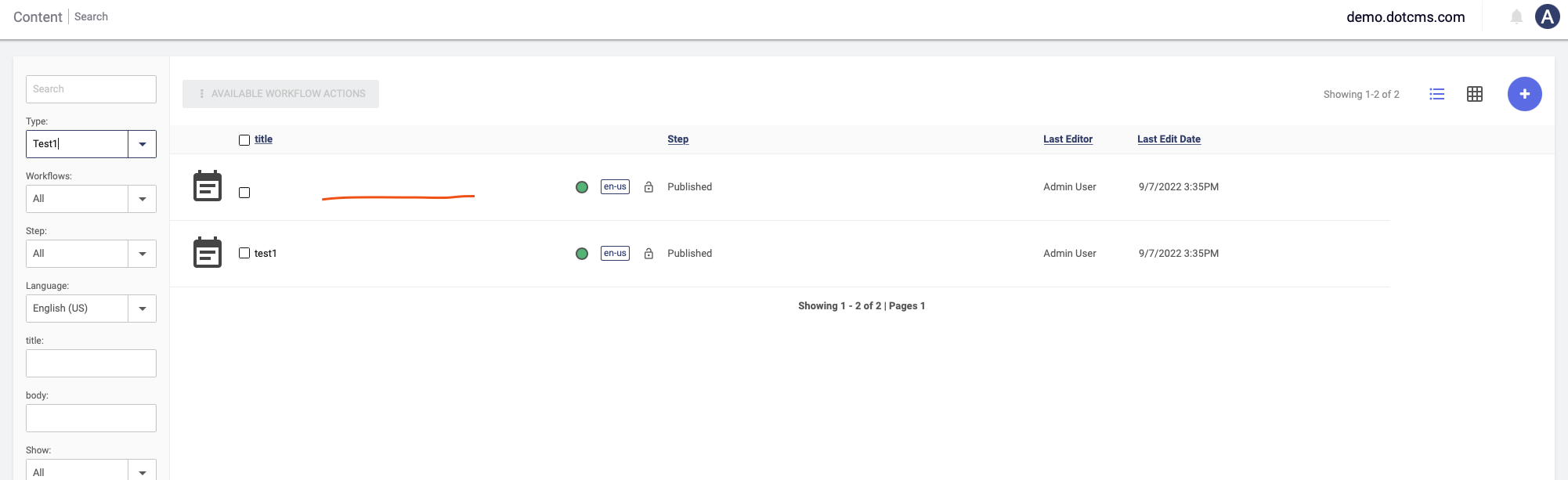This screenshot has width=1568, height=480.
Task: Click demo.dotcms.com site selector
Action: coord(1405,17)
